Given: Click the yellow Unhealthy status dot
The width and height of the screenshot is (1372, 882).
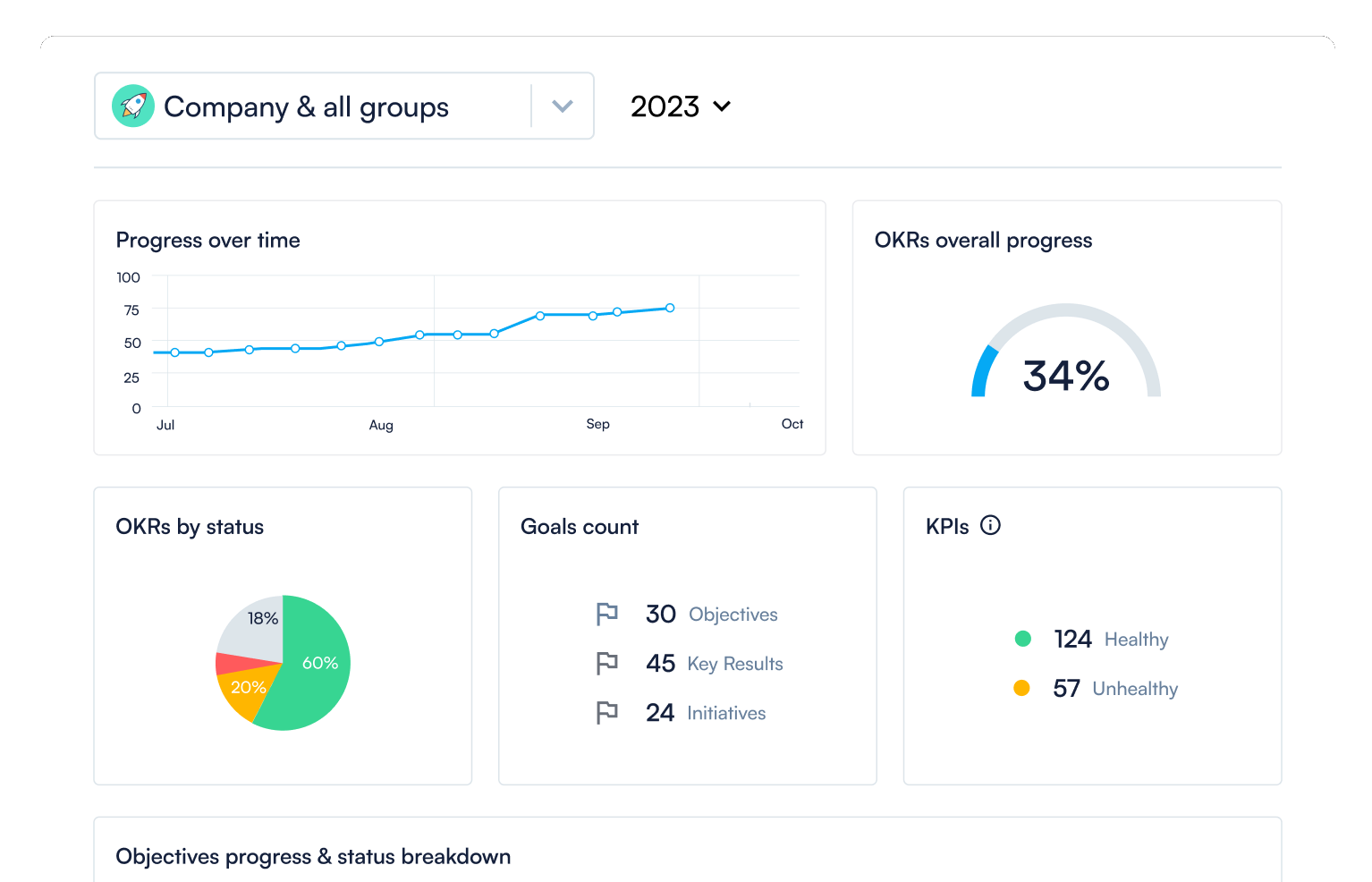Looking at the screenshot, I should coord(1021,688).
